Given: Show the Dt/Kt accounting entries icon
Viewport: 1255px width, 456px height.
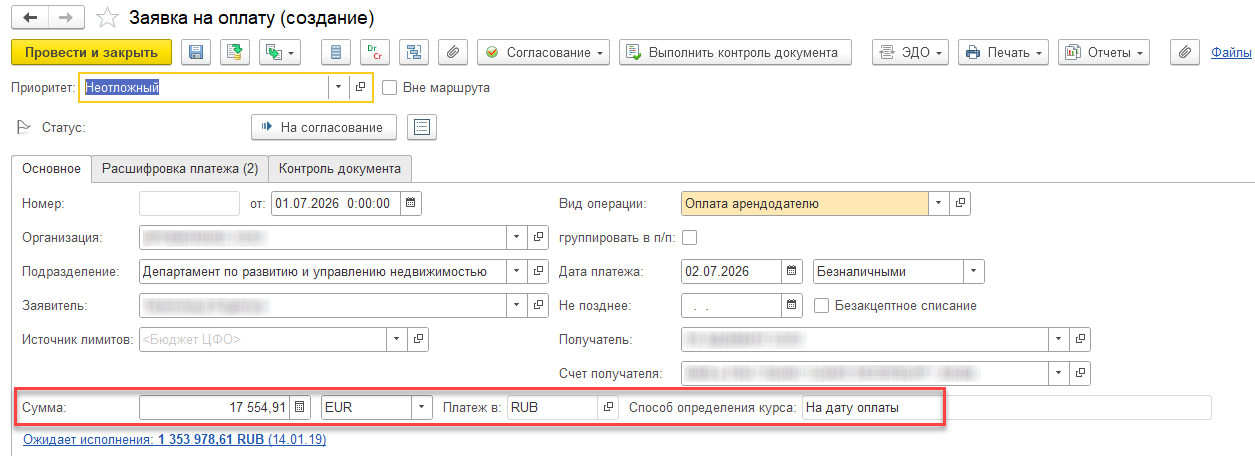Looking at the screenshot, I should [x=375, y=52].
